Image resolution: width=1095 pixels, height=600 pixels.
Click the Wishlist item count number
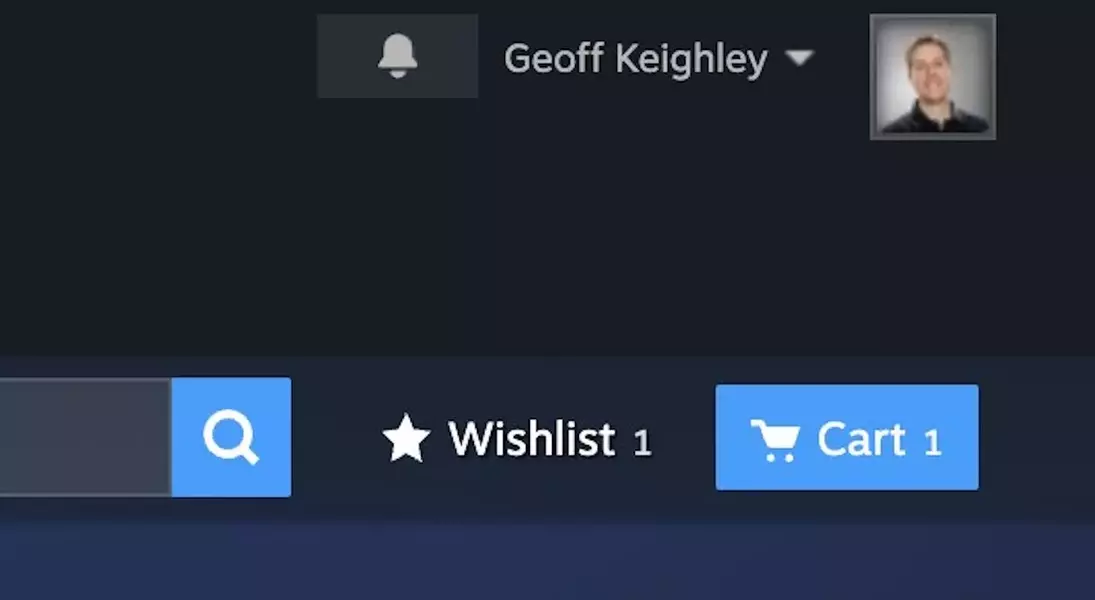[642, 443]
